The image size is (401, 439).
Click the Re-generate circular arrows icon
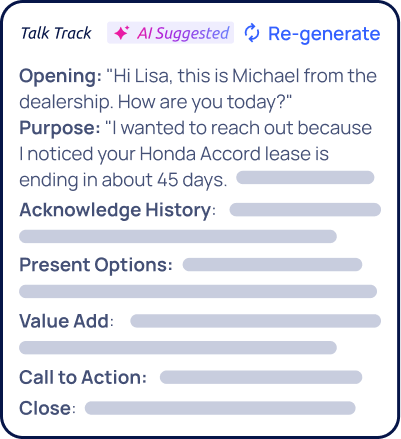click(252, 33)
